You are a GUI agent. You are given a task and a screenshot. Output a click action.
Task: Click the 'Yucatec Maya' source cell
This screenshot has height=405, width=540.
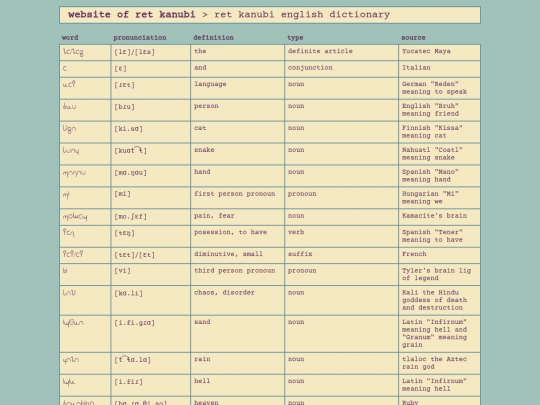[x=440, y=52]
